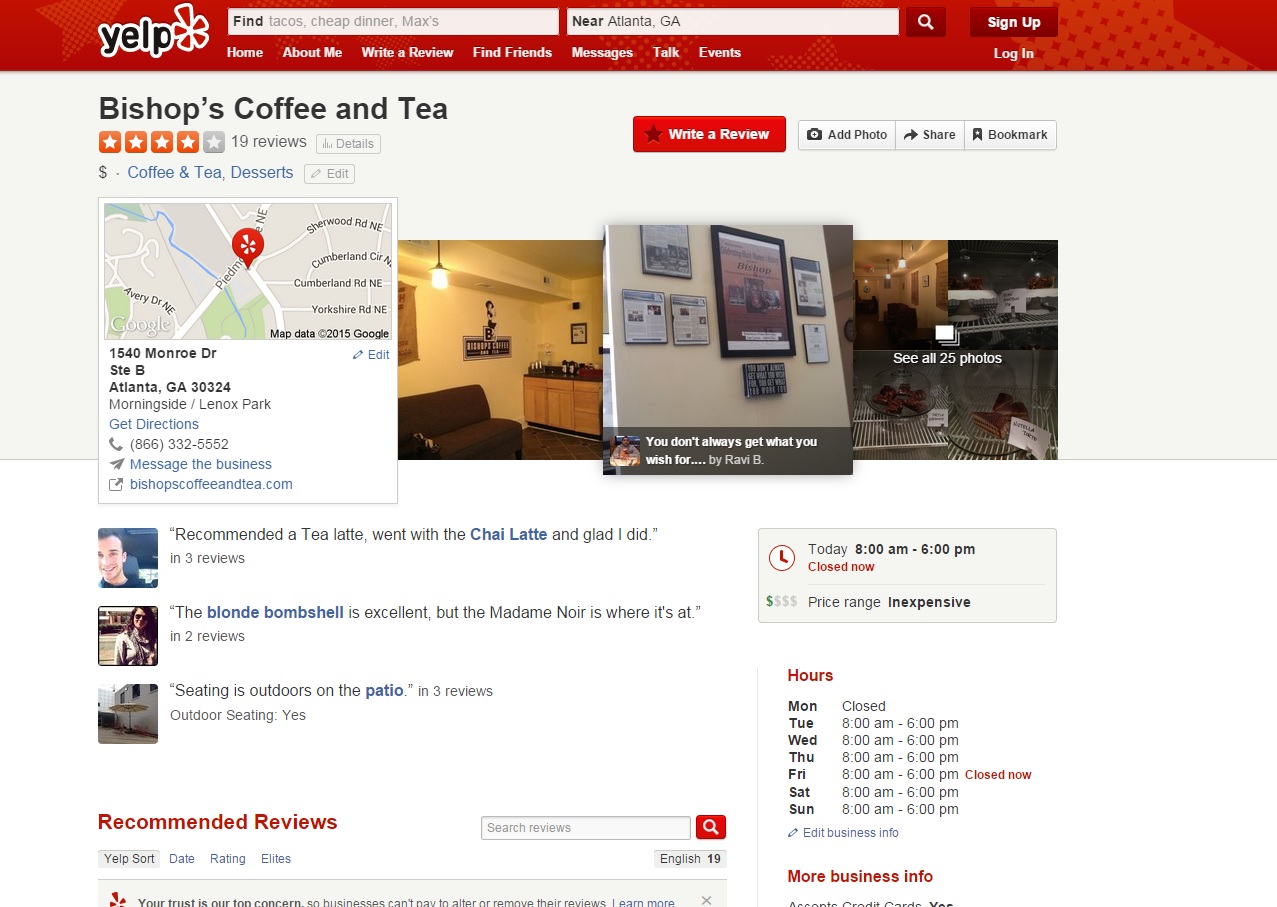
Task: Click the Share arrow button
Action: [929, 135]
